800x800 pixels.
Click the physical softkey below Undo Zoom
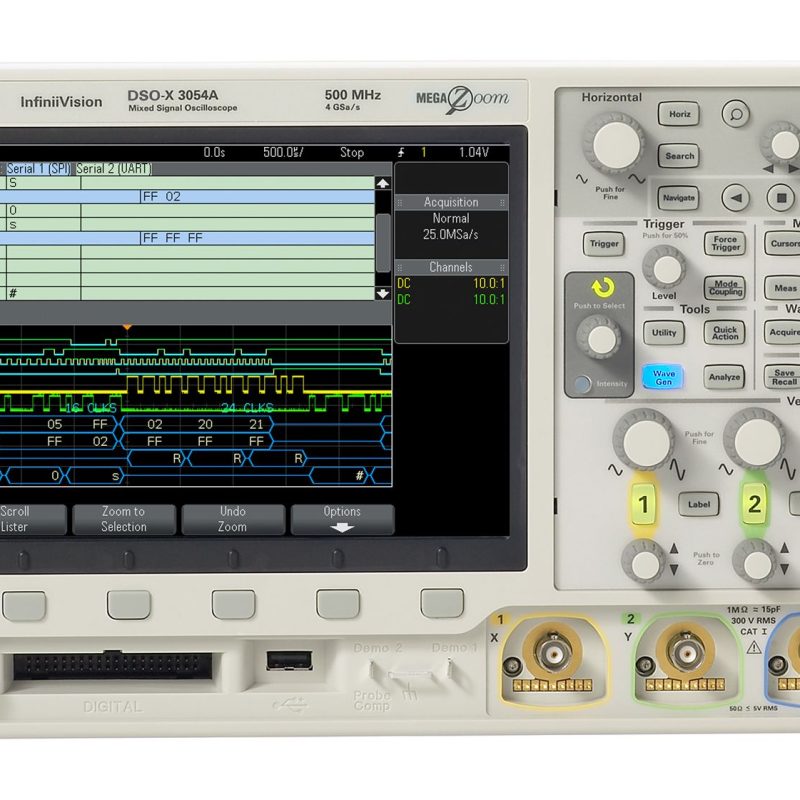tap(234, 604)
